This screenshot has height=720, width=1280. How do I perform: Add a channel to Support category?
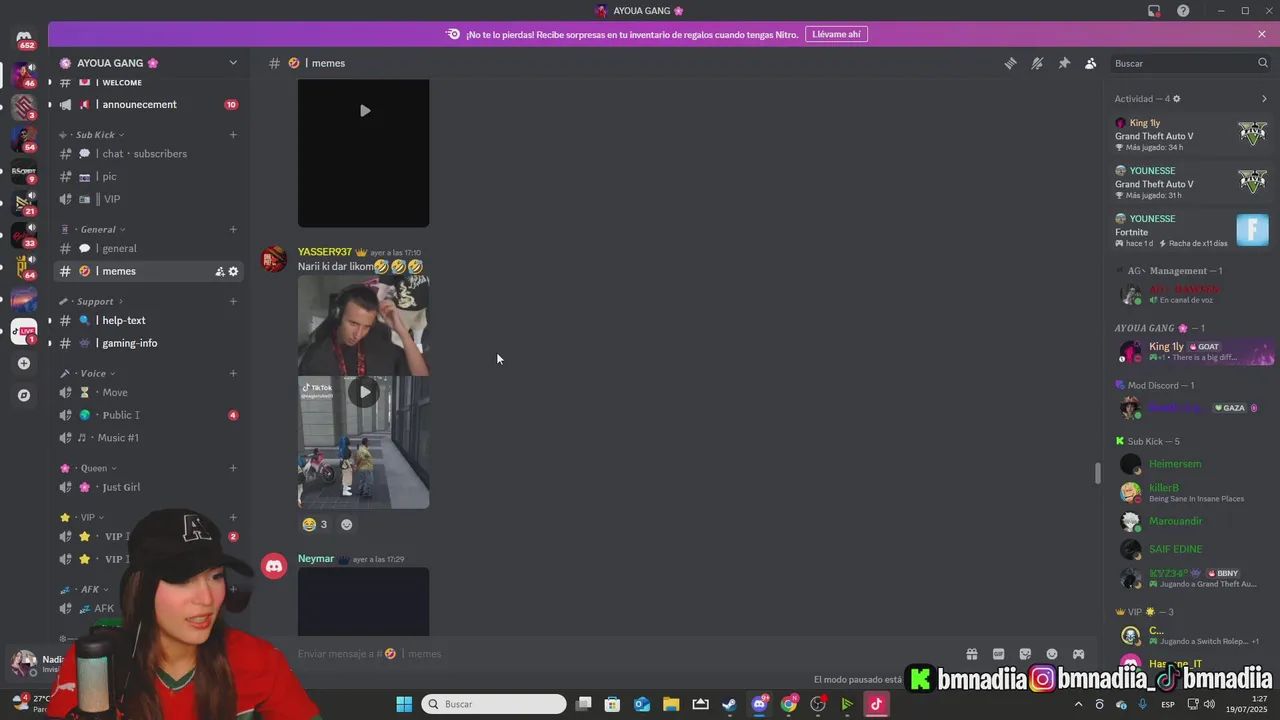click(233, 302)
